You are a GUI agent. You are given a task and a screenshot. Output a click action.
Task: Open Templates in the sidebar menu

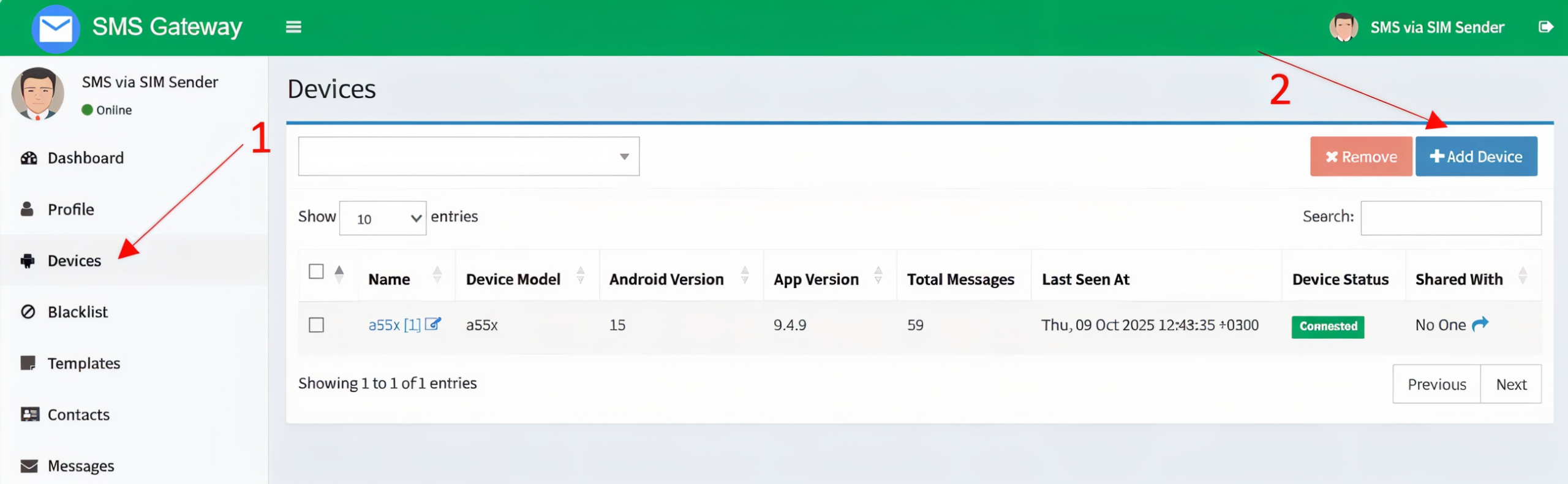(x=84, y=363)
